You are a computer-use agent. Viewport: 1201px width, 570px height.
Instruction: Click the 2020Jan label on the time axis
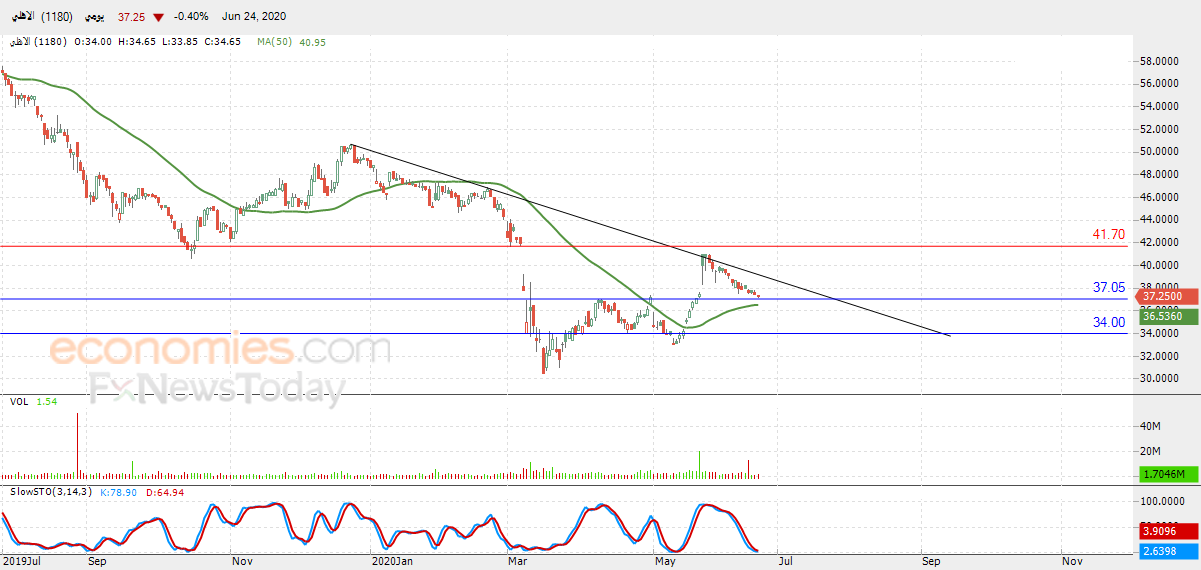[x=391, y=562]
